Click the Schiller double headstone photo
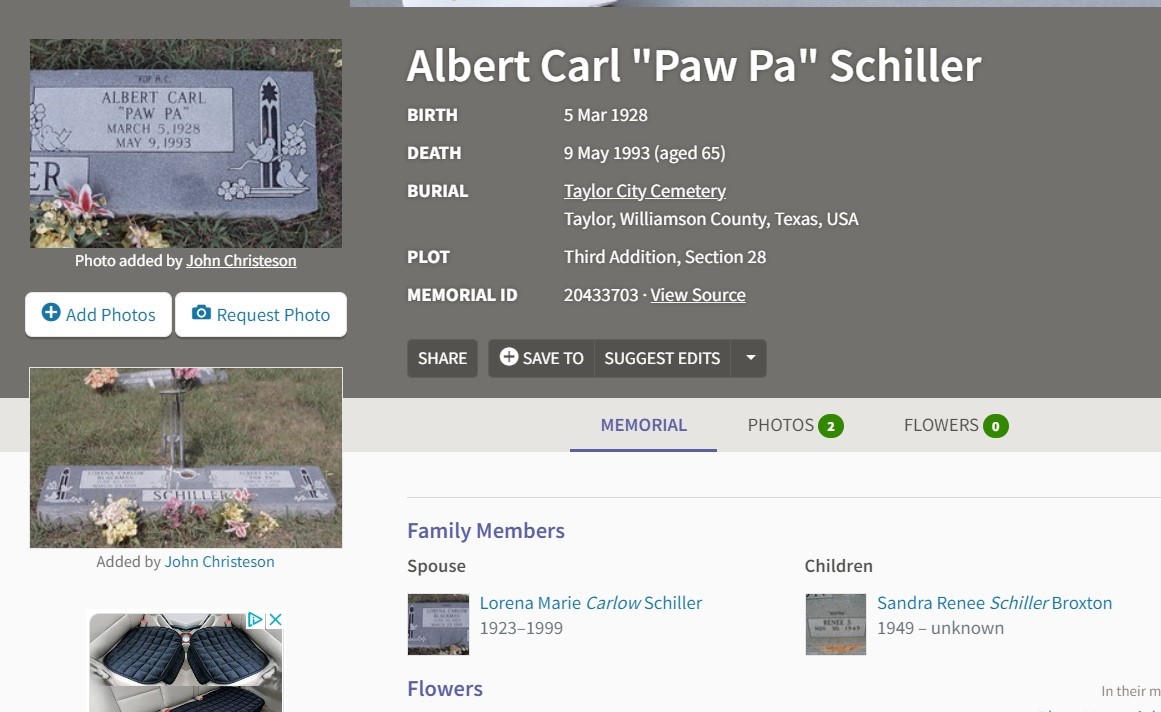1161x712 pixels. click(x=186, y=457)
